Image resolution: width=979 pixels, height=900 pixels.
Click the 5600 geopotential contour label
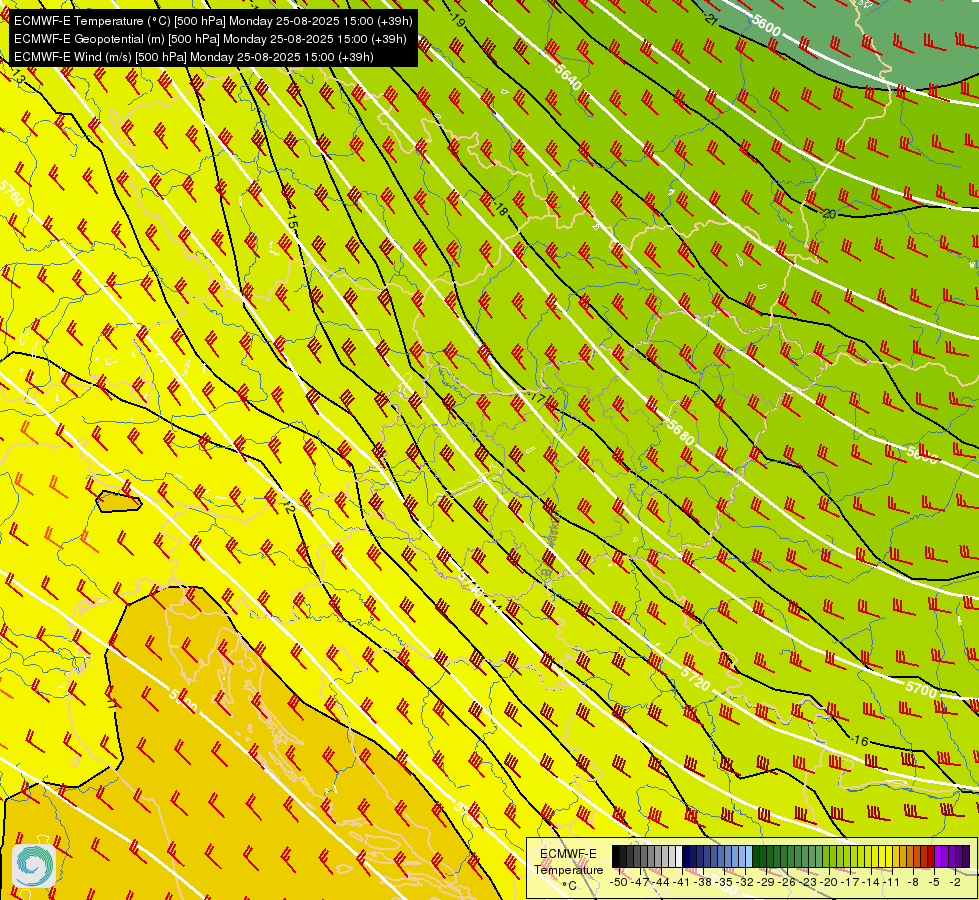pos(766,26)
